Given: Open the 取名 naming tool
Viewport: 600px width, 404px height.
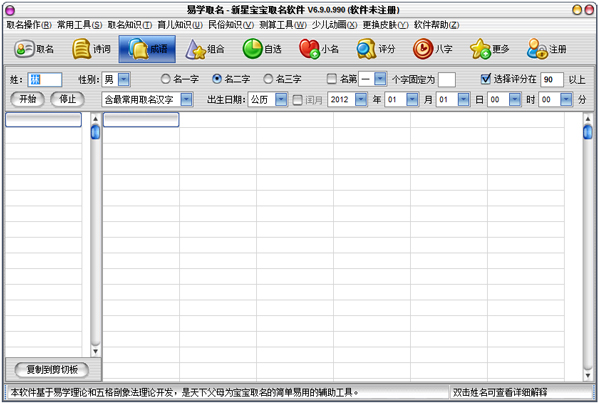Looking at the screenshot, I should 34,49.
